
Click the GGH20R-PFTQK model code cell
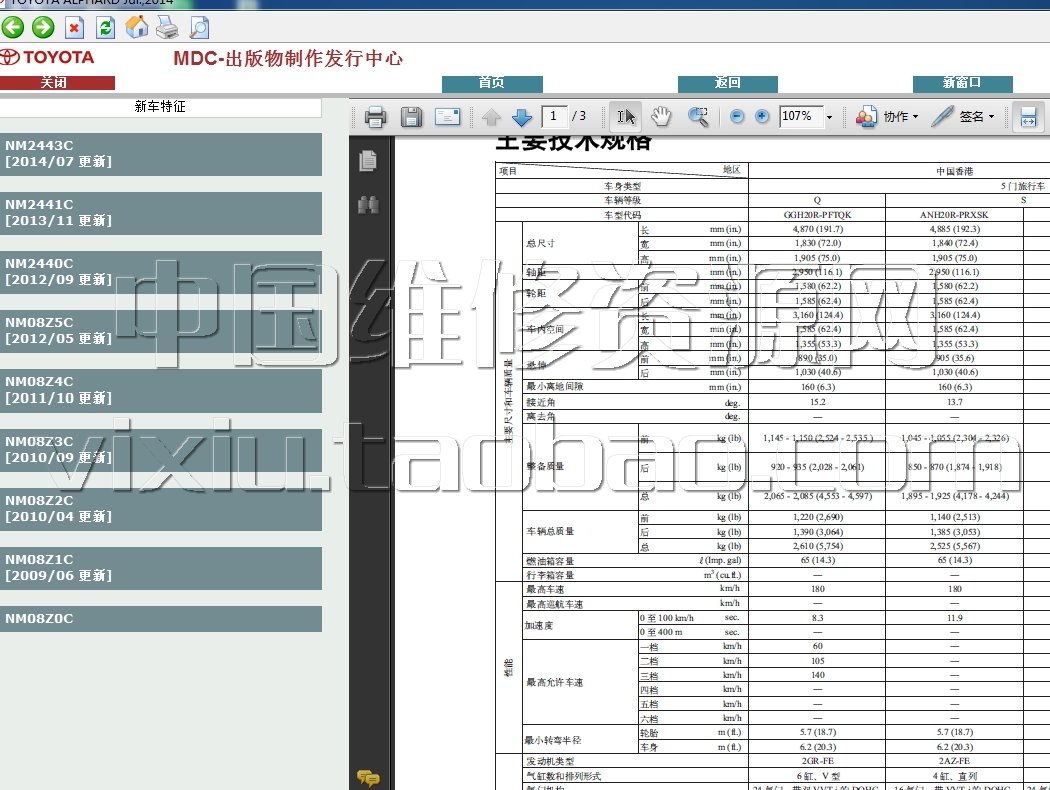pyautogui.click(x=817, y=215)
